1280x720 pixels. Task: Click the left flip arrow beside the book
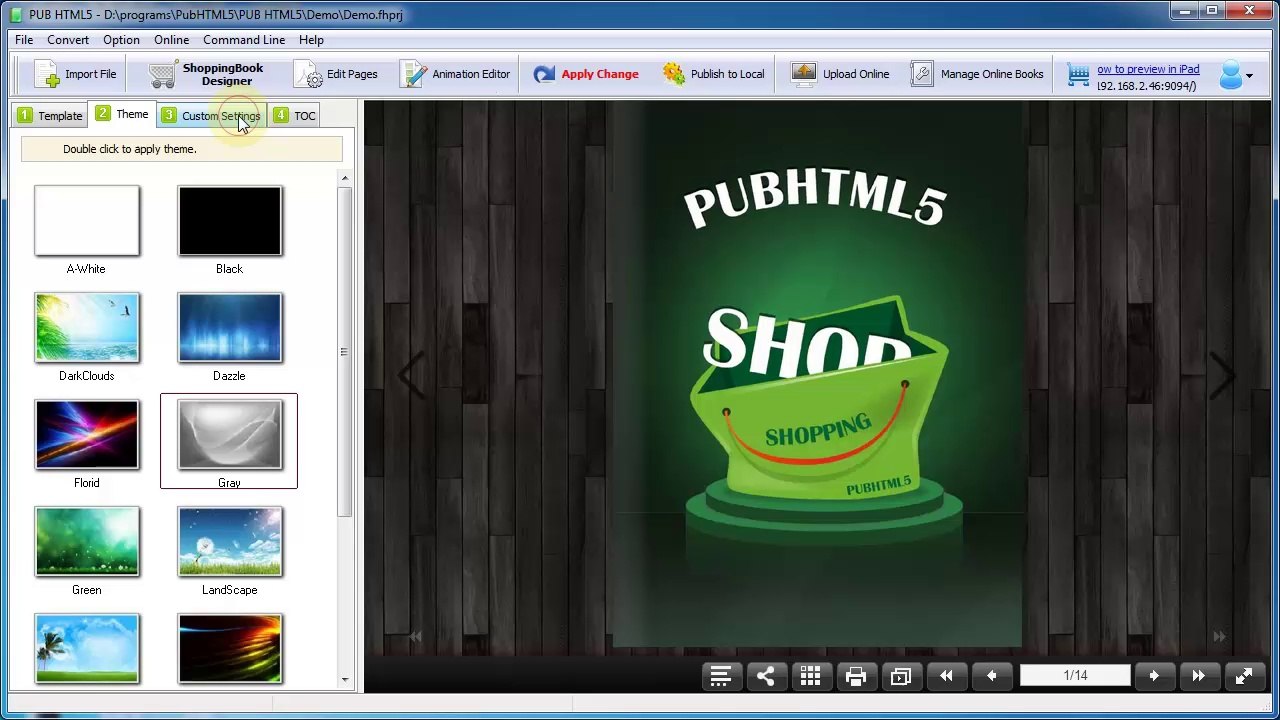[411, 375]
